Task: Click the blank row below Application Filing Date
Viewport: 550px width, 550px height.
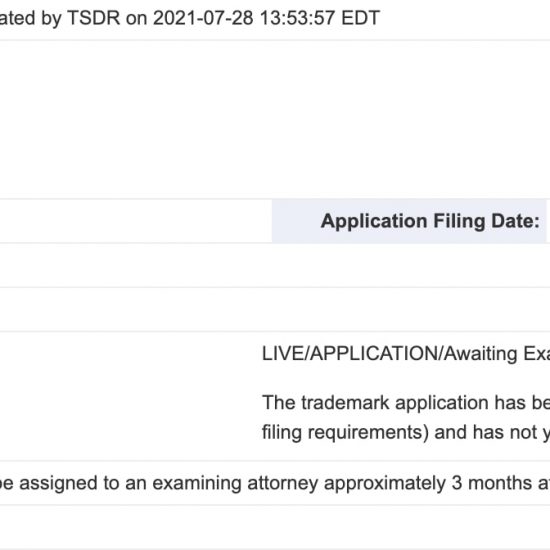Action: (x=275, y=265)
